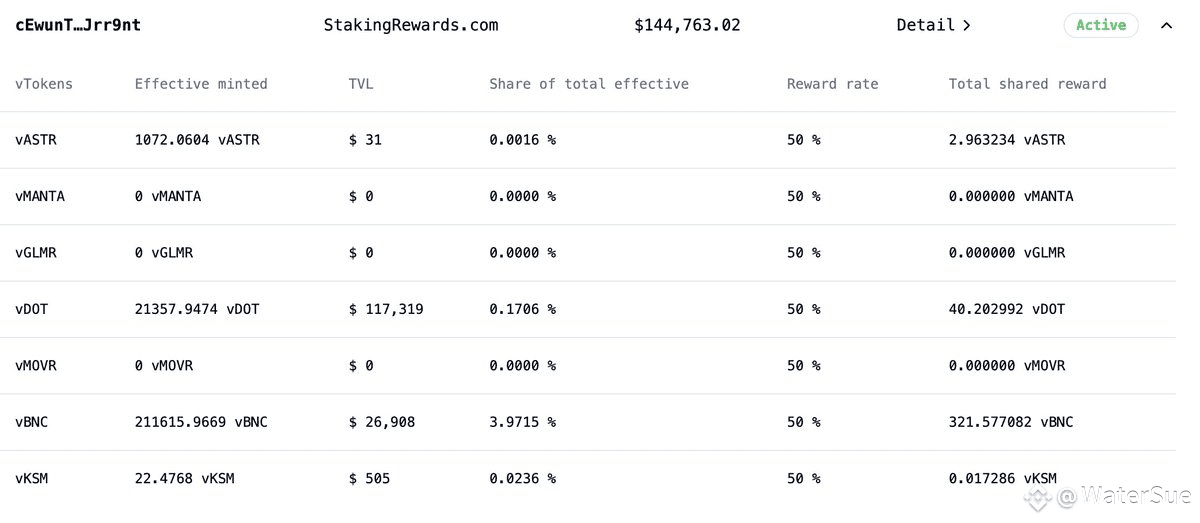This screenshot has height=523, width=1200.
Task: Click the Active status badge
Action: pyautogui.click(x=1100, y=25)
